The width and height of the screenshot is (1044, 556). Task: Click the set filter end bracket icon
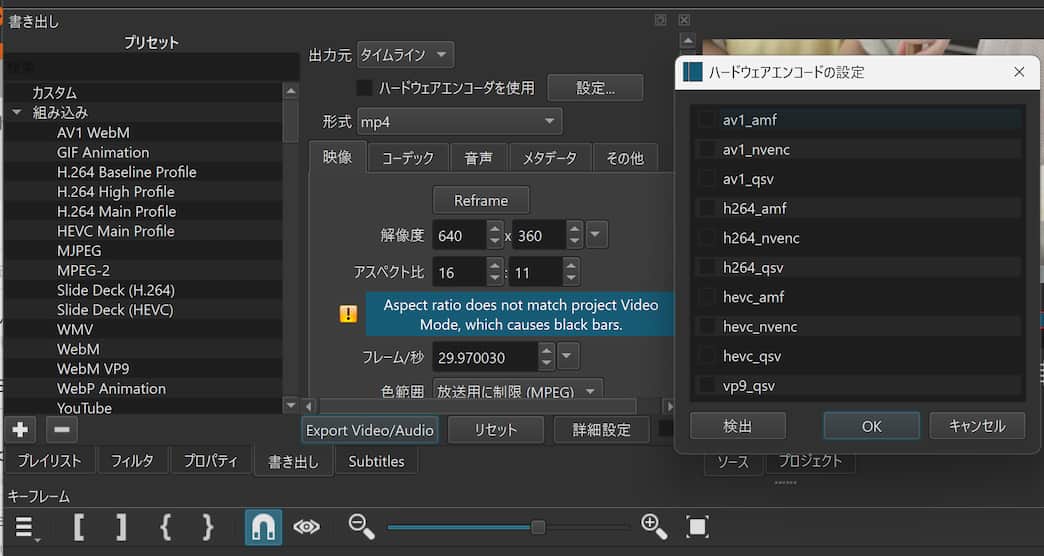(x=121, y=527)
